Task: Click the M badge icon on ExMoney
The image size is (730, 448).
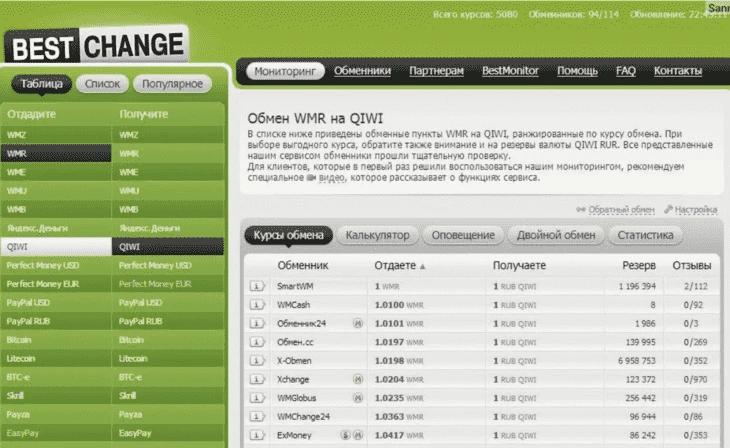Action: point(358,435)
